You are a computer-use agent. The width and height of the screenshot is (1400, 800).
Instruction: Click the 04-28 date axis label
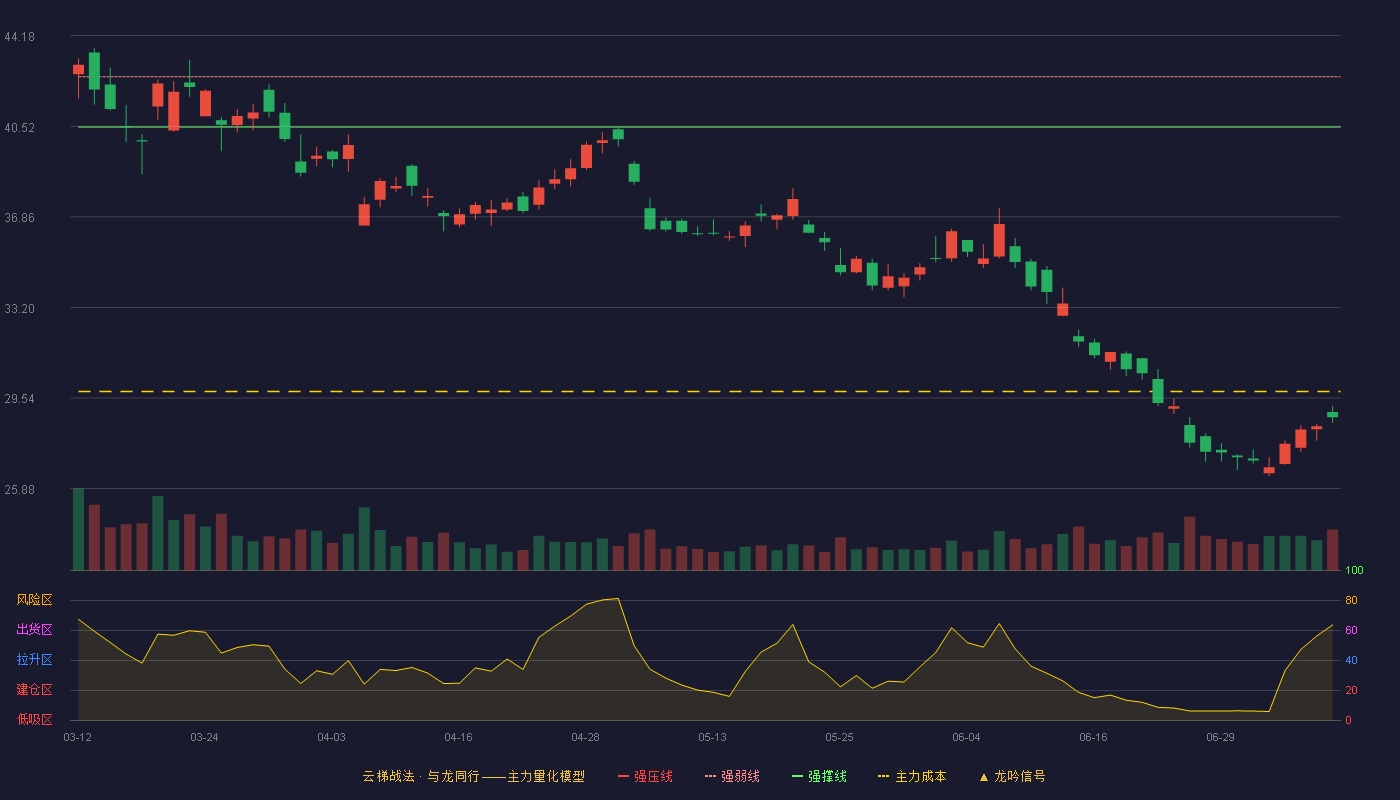pos(585,737)
